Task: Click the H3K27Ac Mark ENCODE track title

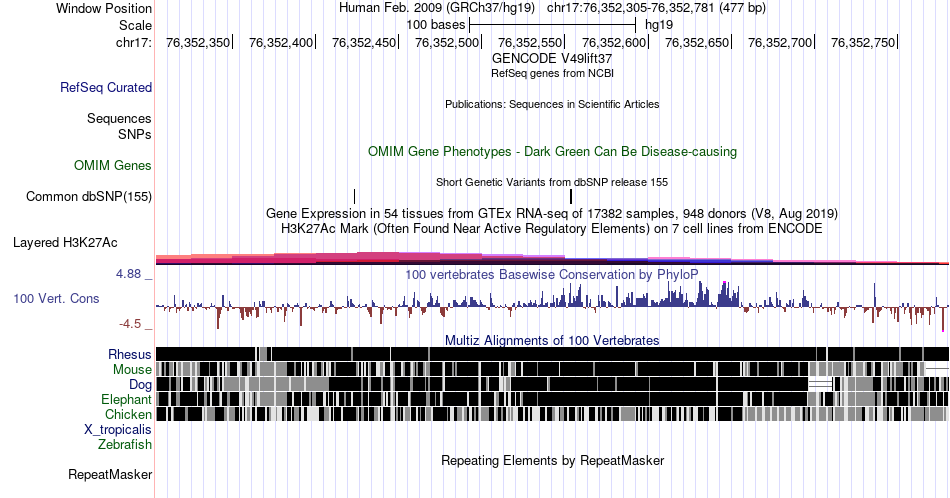Action: click(552, 228)
